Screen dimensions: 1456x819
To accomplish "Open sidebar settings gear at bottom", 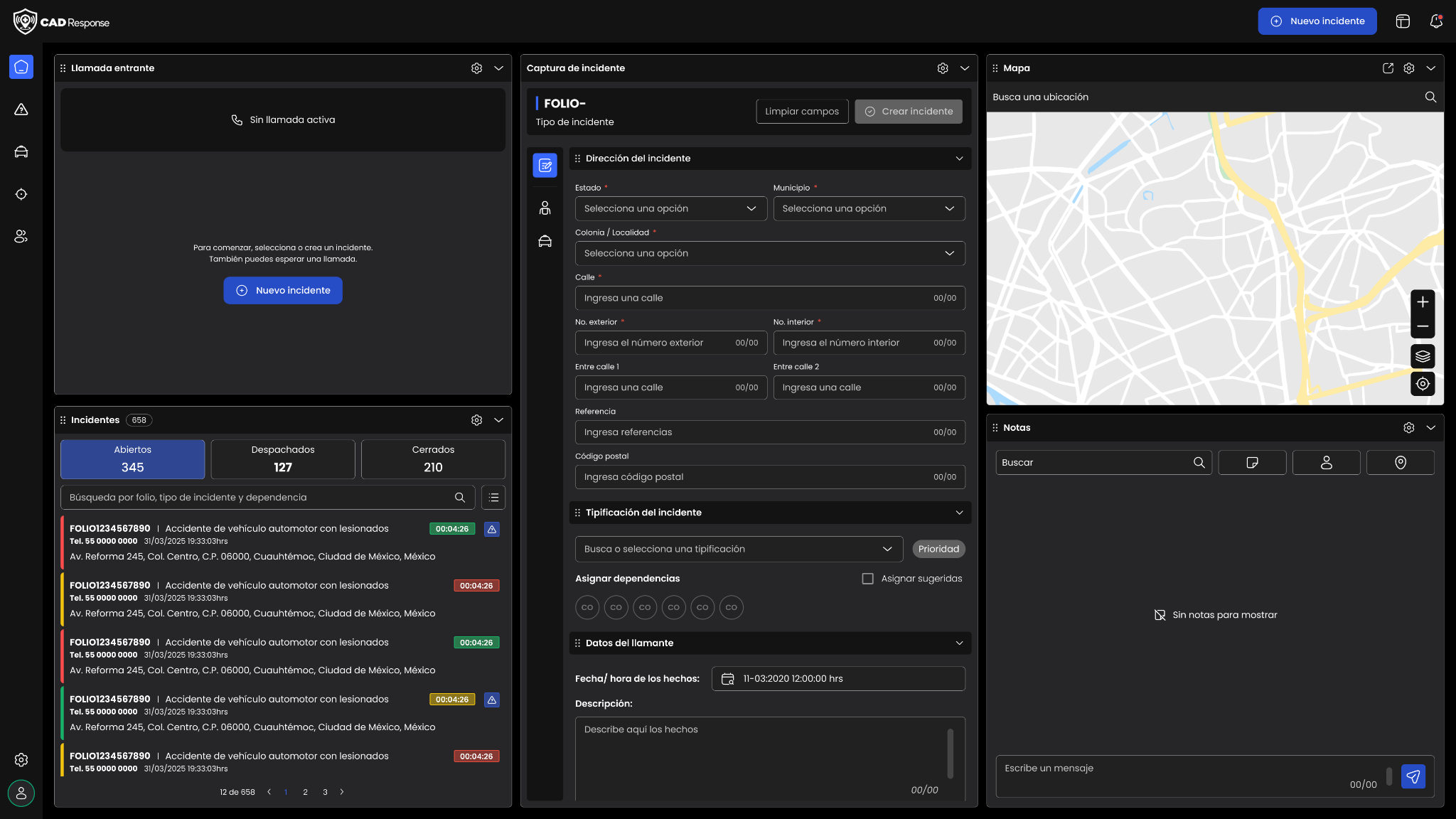I will (x=21, y=760).
